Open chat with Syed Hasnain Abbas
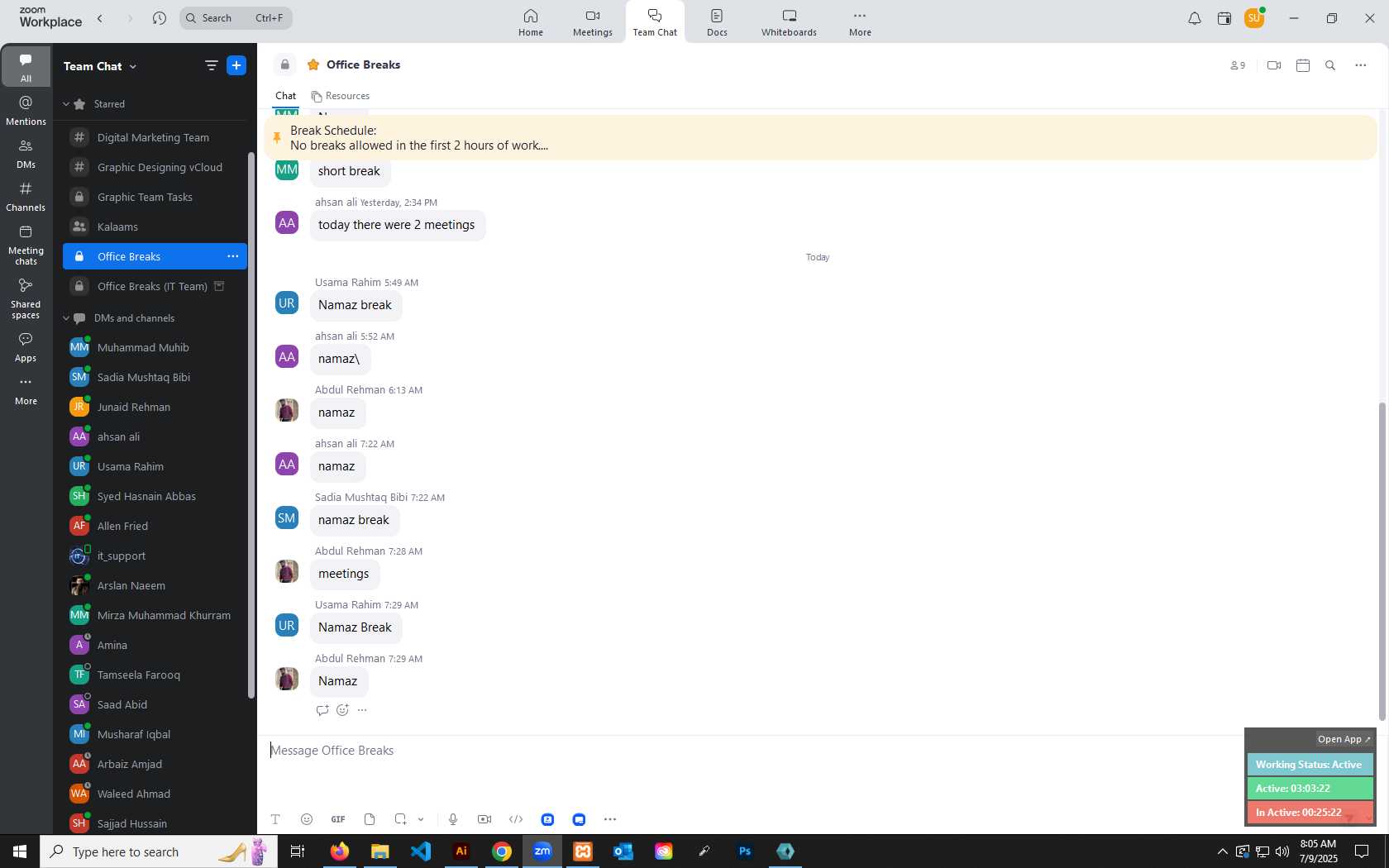This screenshot has width=1389, height=868. click(155, 496)
